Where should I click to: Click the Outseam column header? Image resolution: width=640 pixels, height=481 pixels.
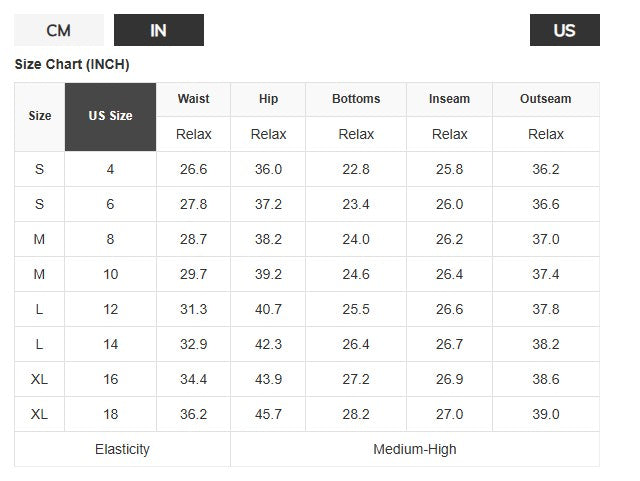545,99
